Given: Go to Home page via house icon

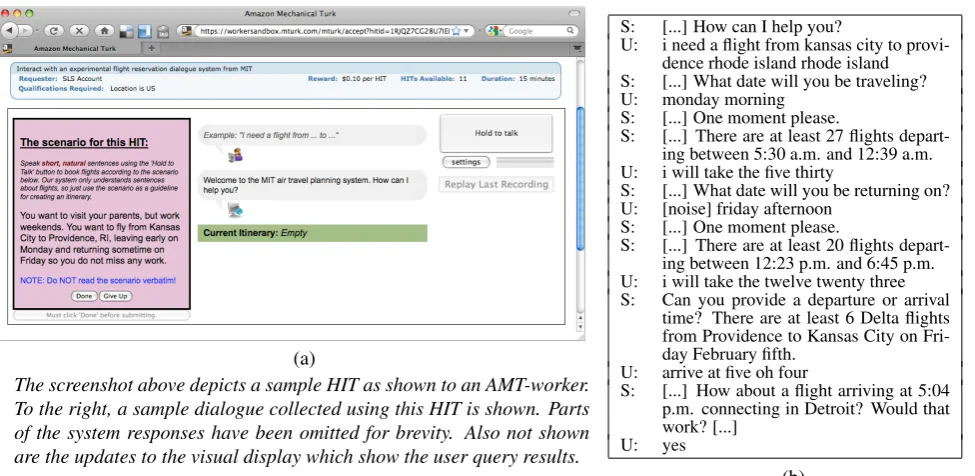Looking at the screenshot, I should (x=104, y=30).
